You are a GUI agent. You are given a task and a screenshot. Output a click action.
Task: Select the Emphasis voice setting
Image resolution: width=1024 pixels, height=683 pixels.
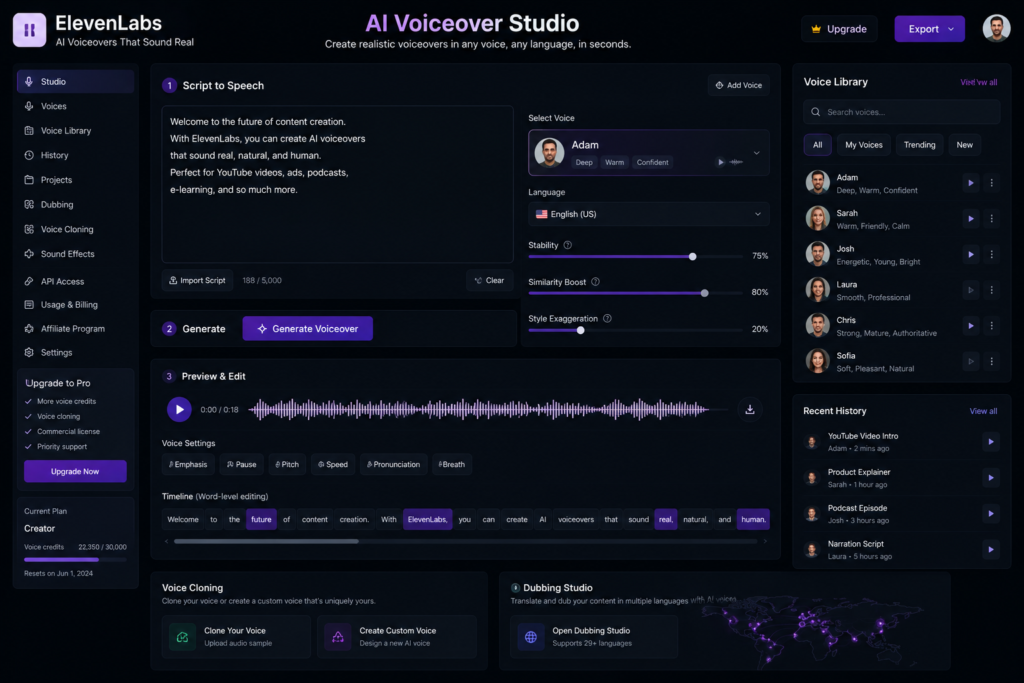click(x=188, y=464)
